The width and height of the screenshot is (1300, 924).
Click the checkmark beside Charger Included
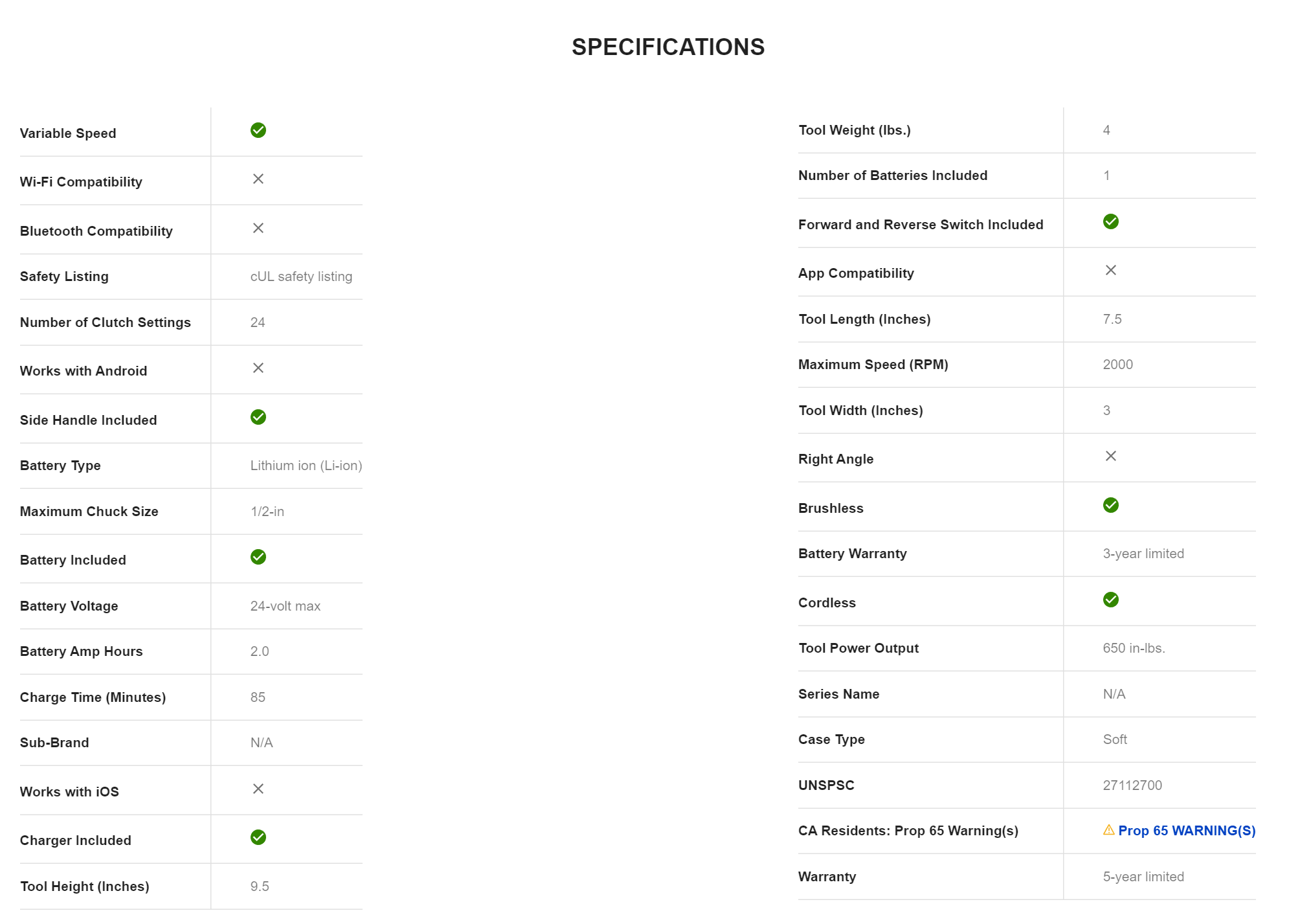[258, 837]
